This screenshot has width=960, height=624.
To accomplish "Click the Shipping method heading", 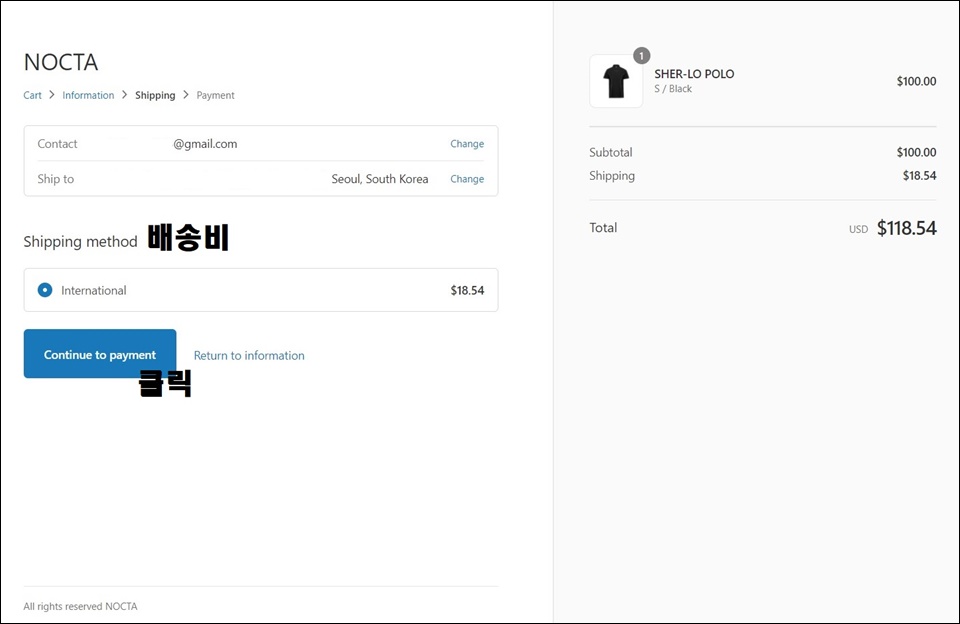I will (80, 242).
